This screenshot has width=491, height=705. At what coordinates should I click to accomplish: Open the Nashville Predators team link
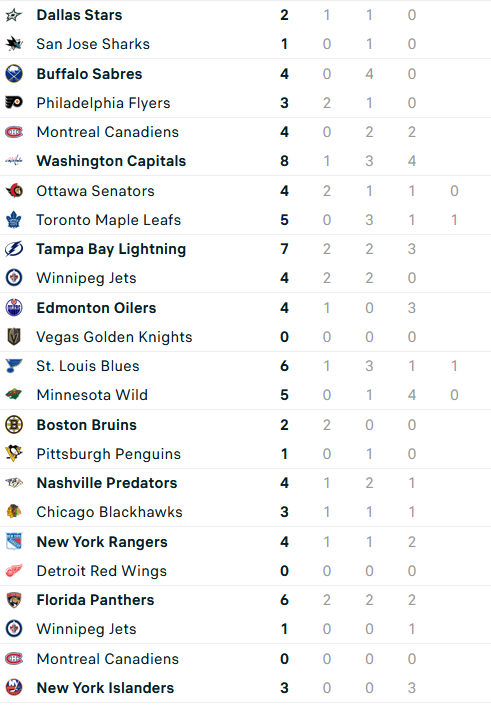(x=107, y=483)
